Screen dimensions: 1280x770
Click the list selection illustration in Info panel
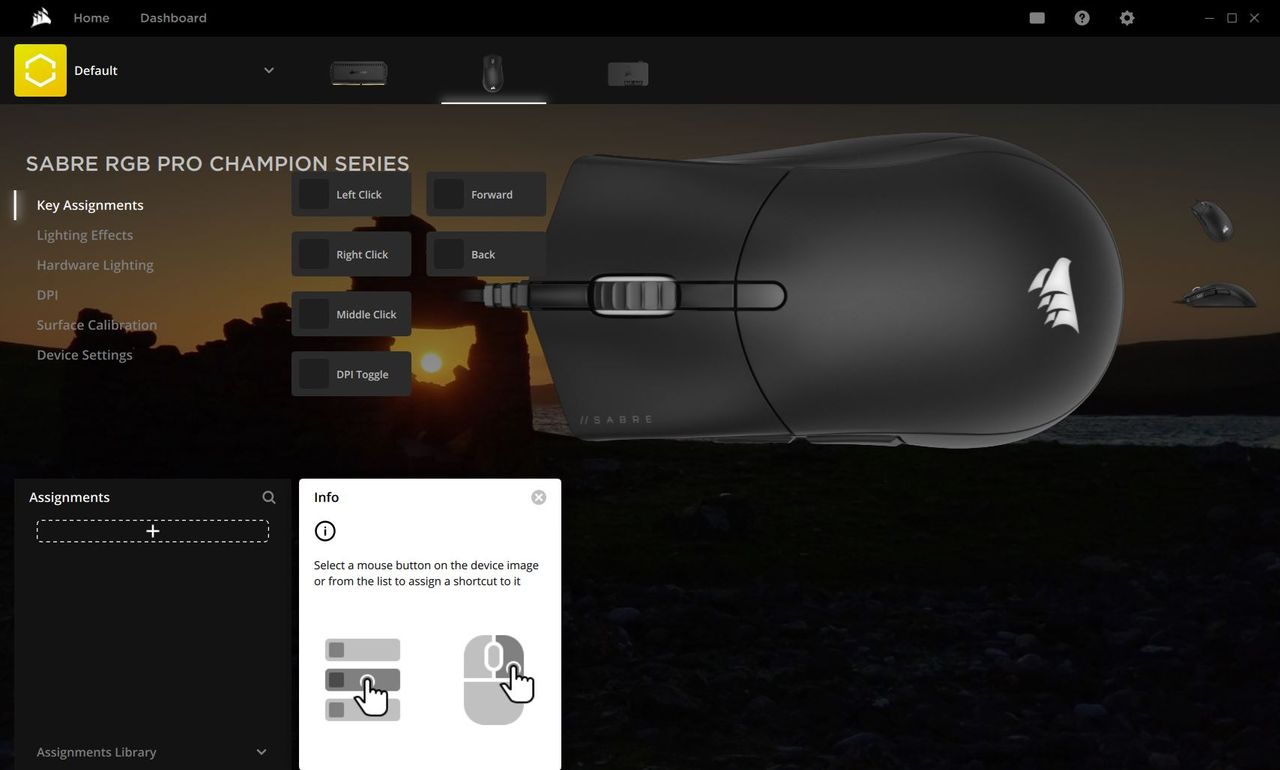(364, 680)
